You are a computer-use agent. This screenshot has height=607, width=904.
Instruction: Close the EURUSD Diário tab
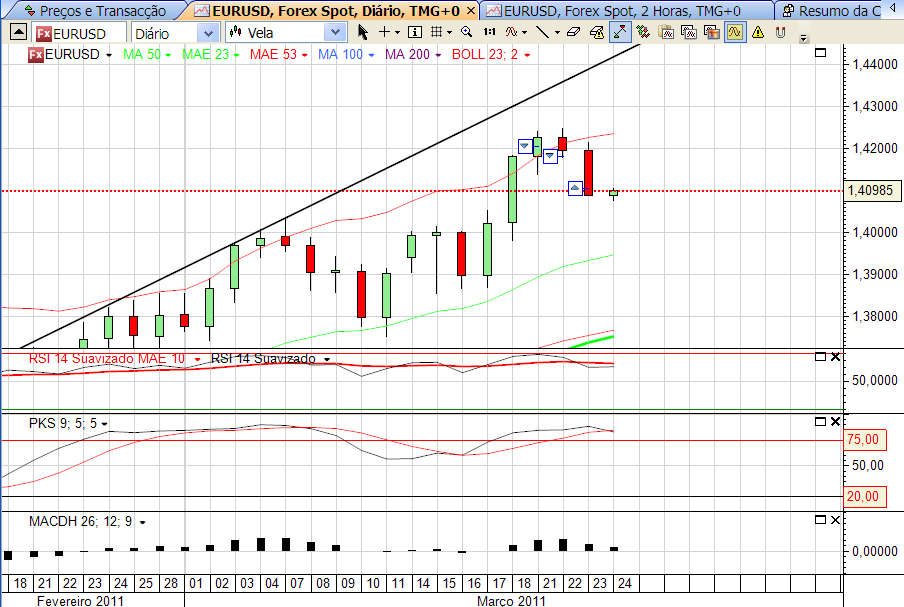[470, 11]
